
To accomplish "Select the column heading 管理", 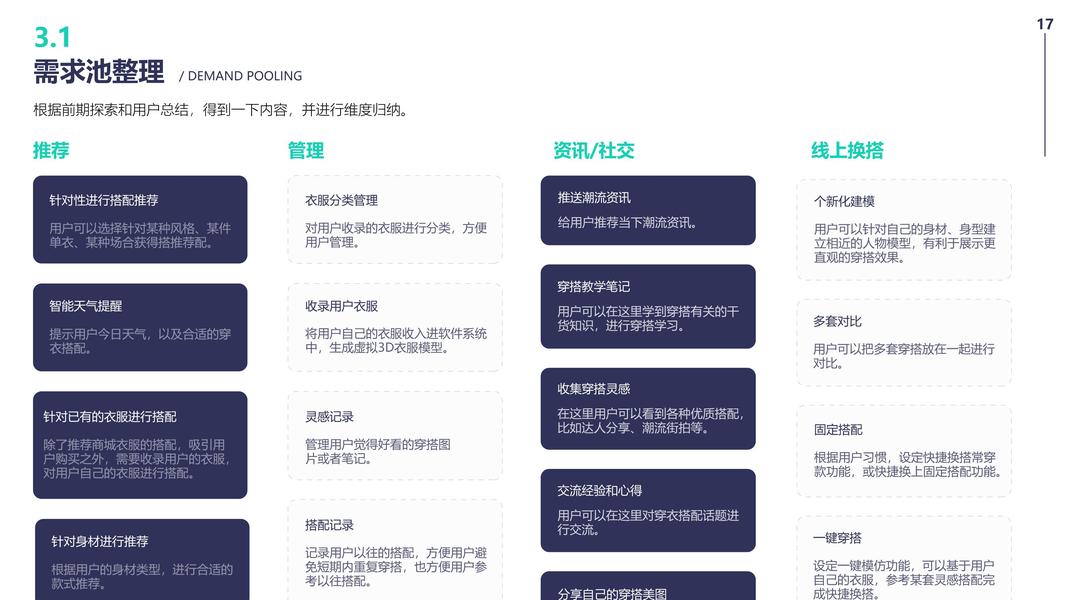I will 306,150.
